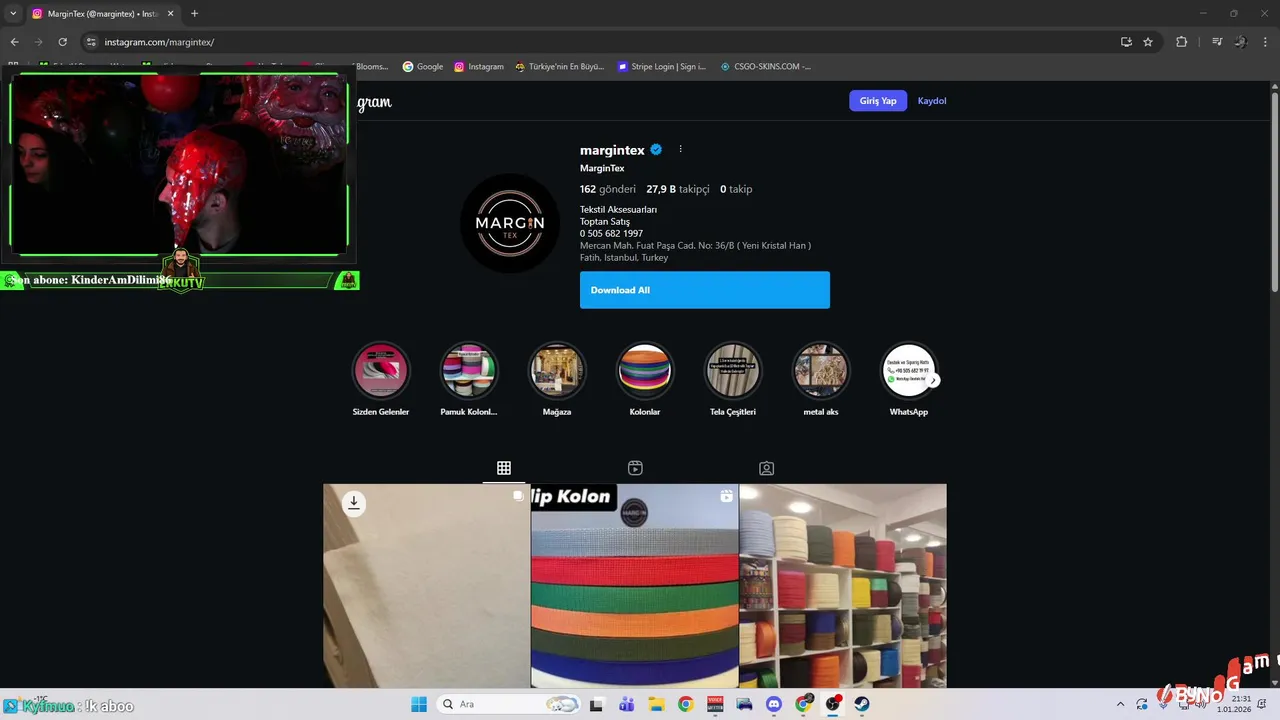
Task: Click the browser back arrow
Action: click(x=14, y=42)
